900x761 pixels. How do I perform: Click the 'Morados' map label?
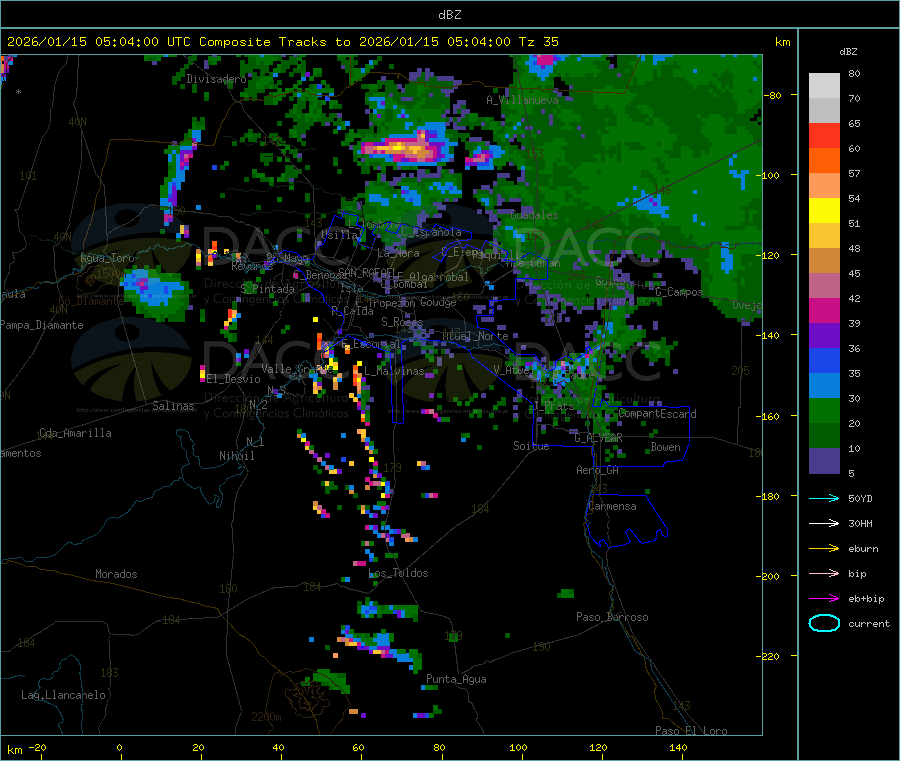tap(116, 574)
